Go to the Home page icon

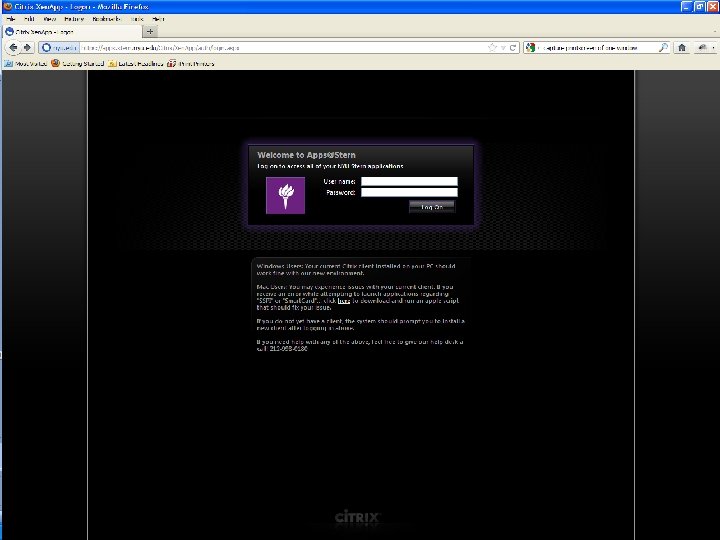(682, 47)
